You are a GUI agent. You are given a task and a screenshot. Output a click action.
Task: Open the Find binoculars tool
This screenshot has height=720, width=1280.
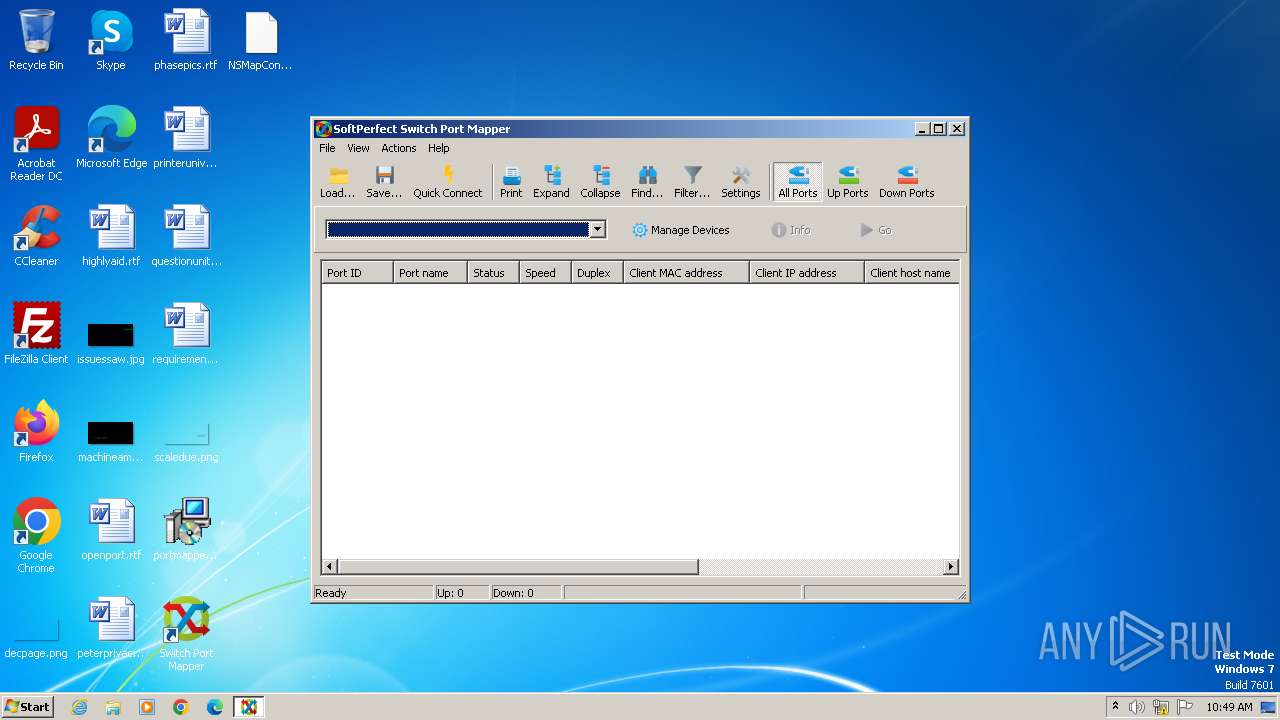click(647, 182)
